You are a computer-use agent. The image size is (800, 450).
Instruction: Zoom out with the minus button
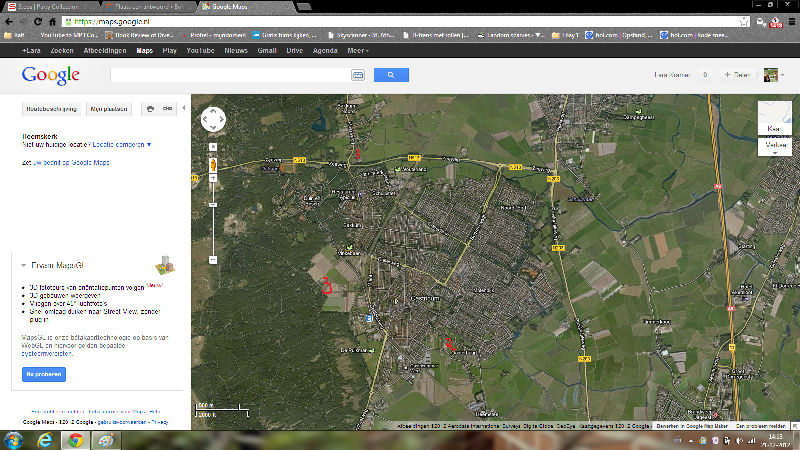click(213, 260)
